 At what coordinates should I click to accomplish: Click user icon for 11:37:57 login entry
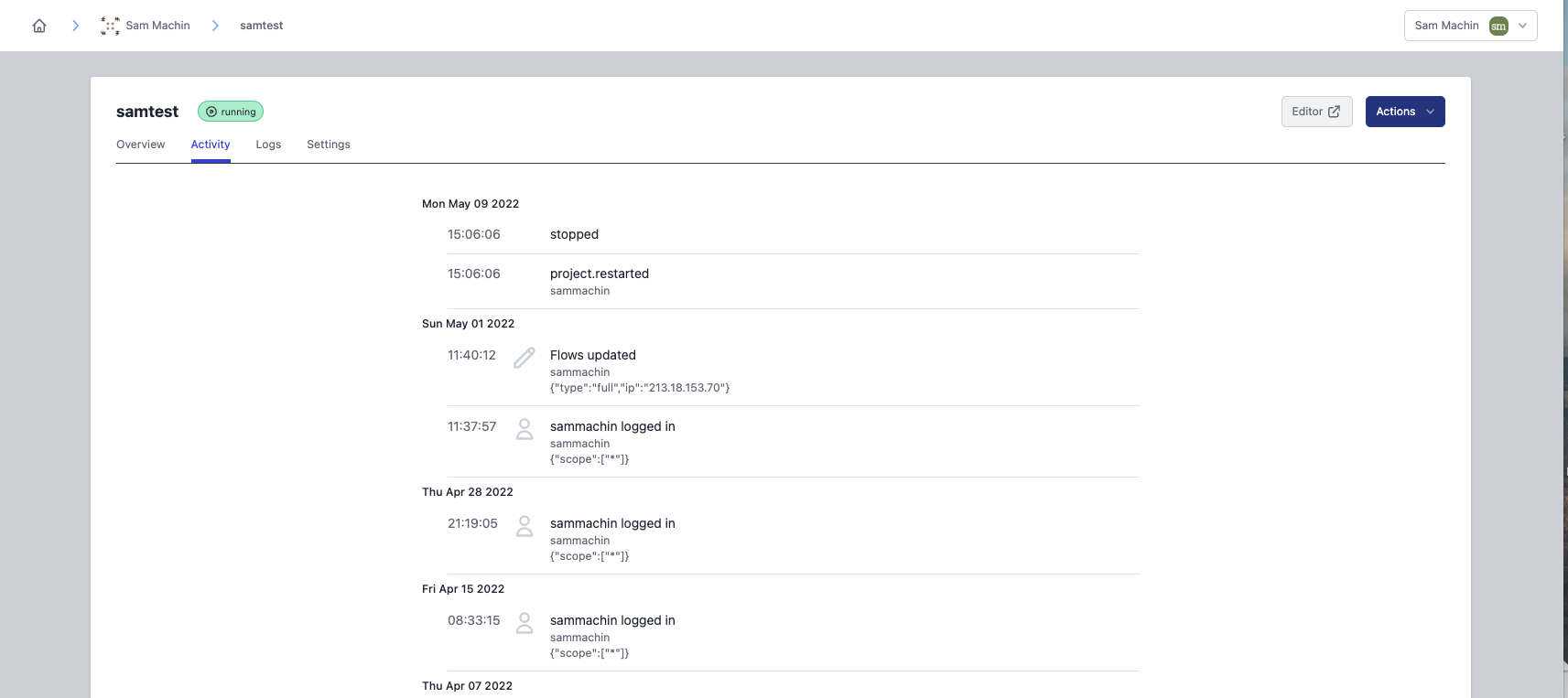524,429
